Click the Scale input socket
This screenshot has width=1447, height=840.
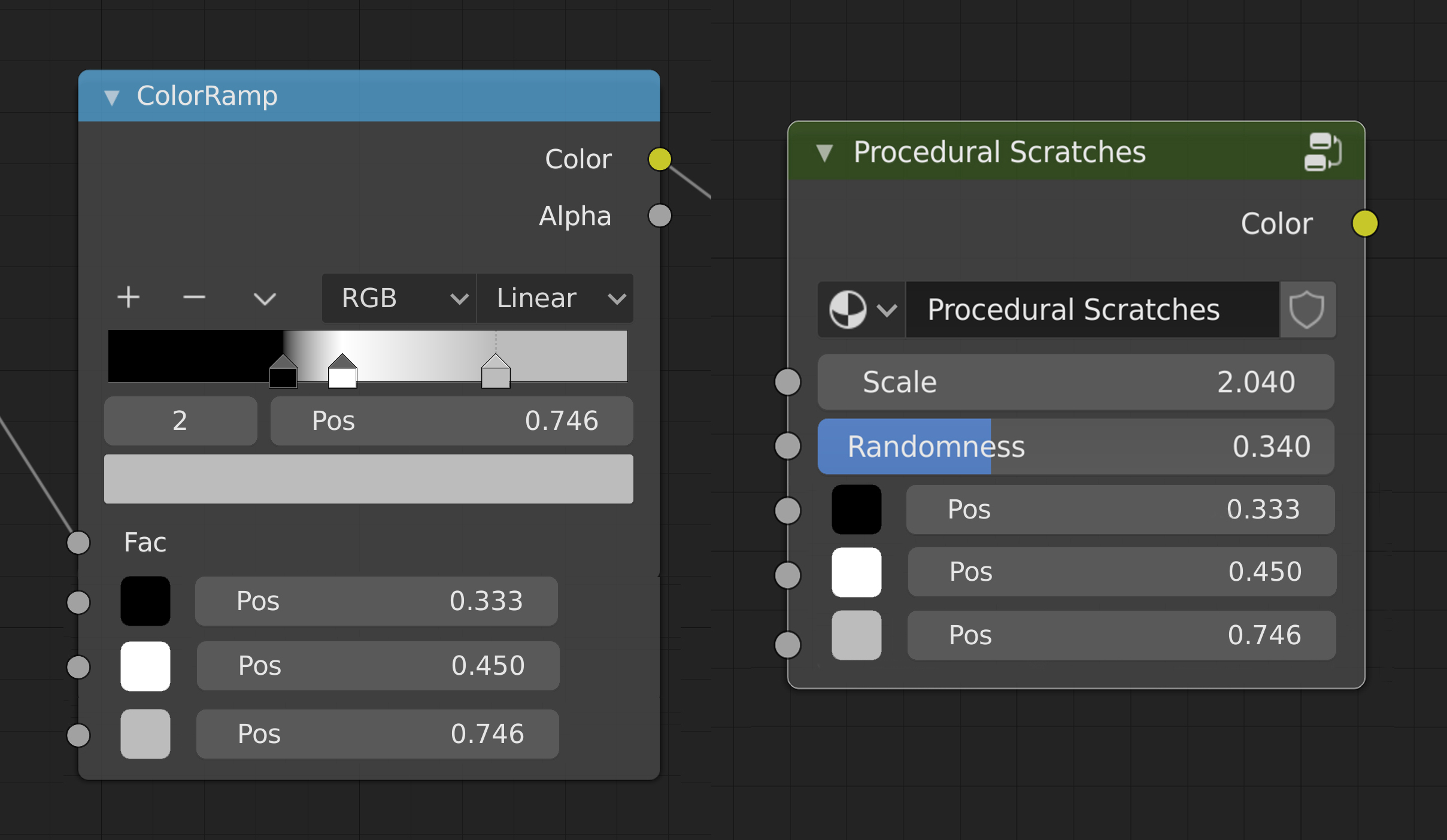[x=788, y=382]
